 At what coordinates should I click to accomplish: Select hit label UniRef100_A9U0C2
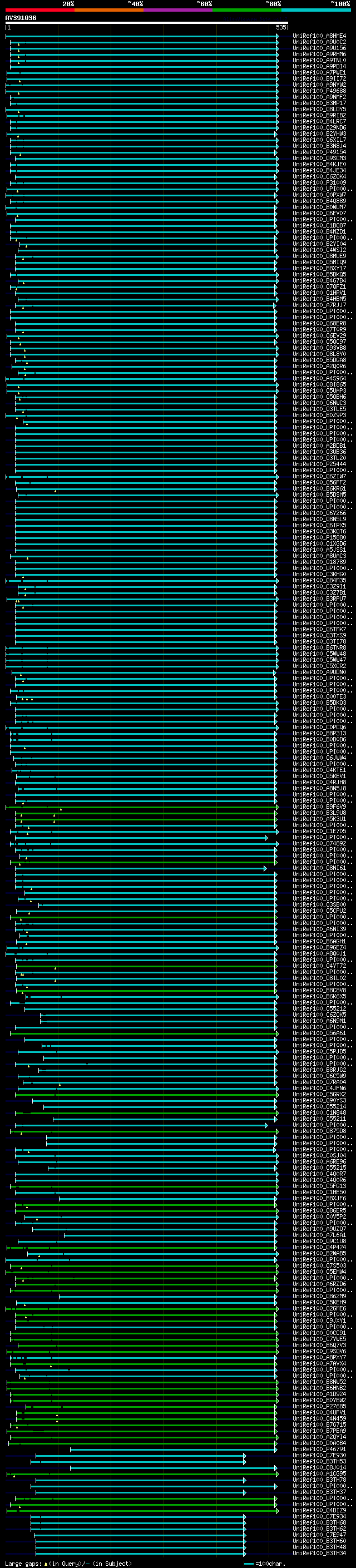tap(319, 42)
